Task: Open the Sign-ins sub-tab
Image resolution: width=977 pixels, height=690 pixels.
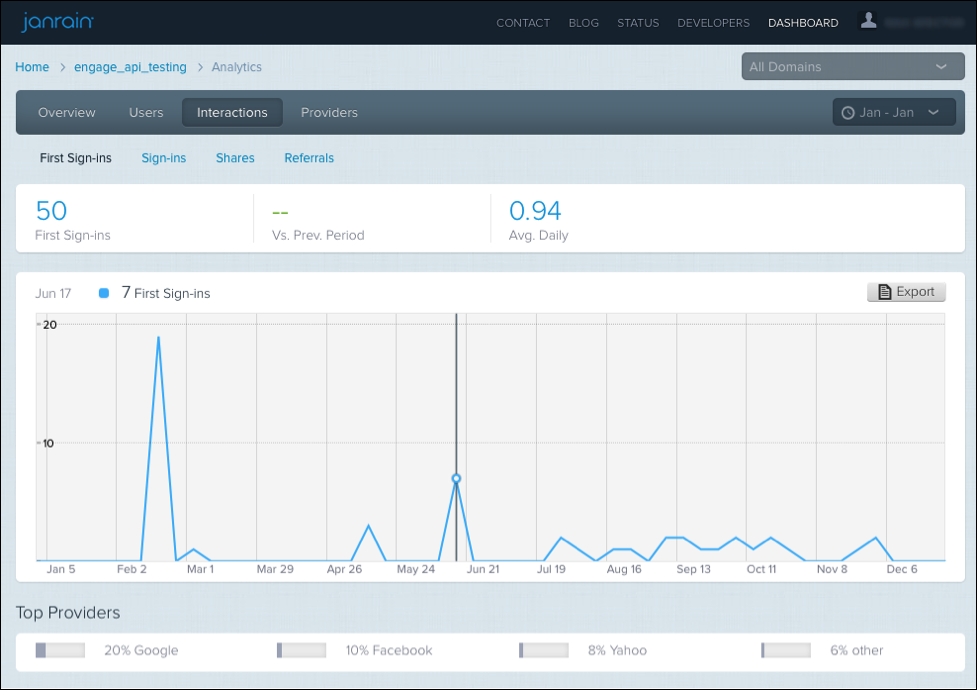Action: pyautogui.click(x=164, y=158)
